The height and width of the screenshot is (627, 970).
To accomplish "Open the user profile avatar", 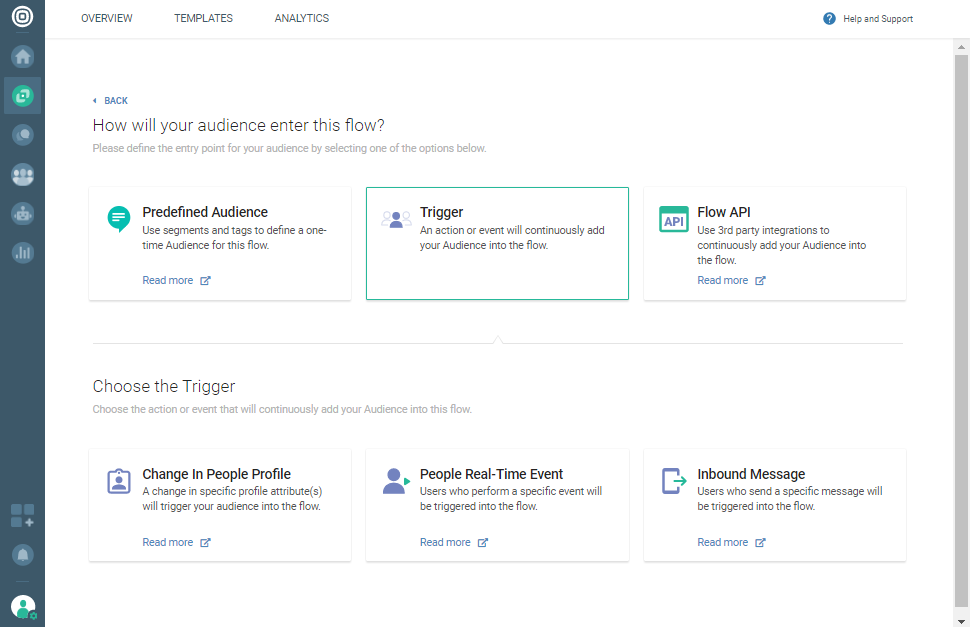I will click(x=22, y=606).
